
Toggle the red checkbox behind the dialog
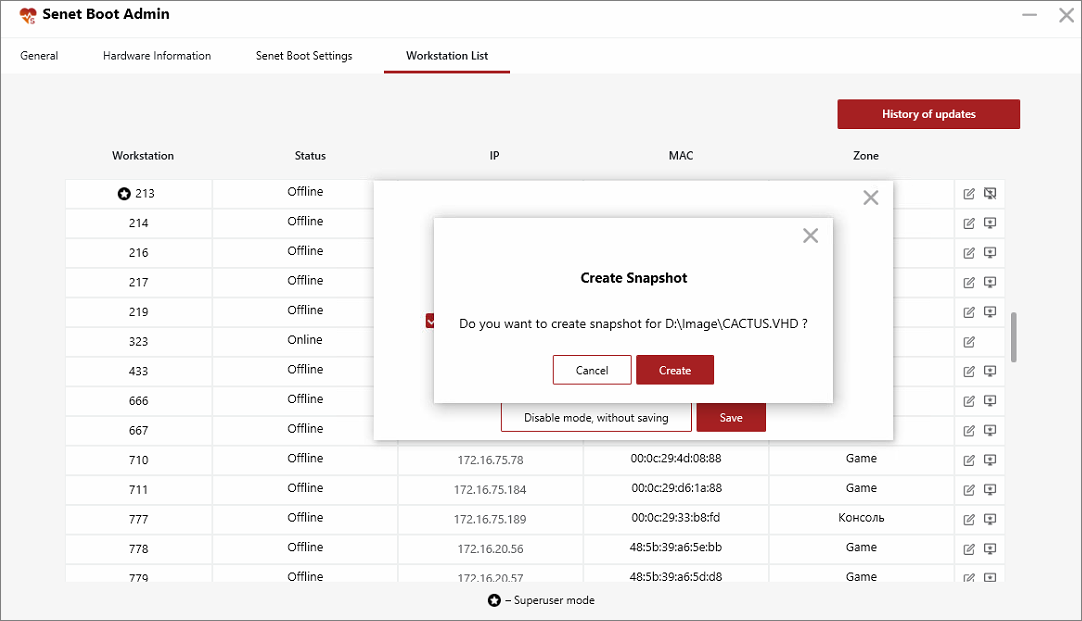431,321
